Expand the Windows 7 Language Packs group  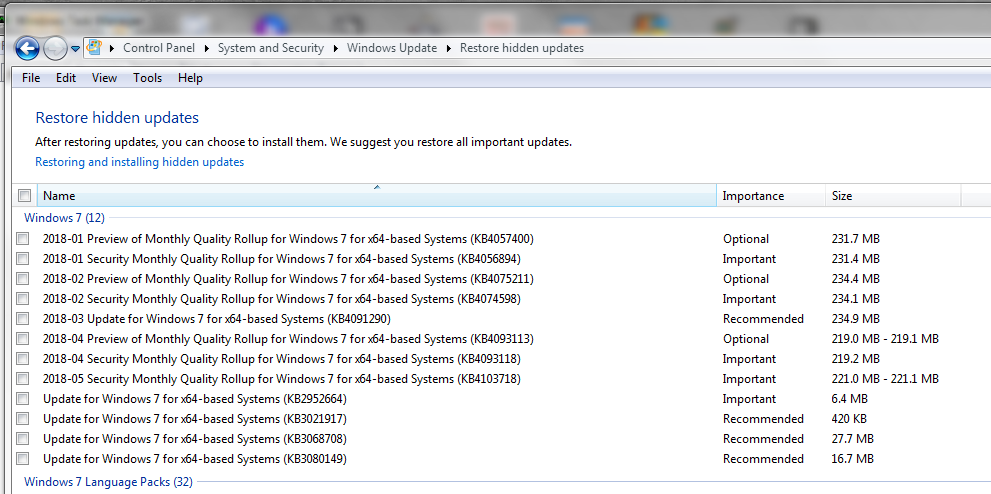pos(108,482)
